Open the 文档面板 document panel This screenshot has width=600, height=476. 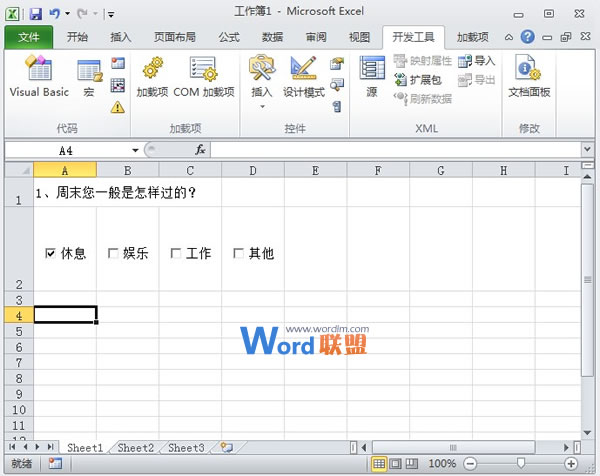pos(529,78)
